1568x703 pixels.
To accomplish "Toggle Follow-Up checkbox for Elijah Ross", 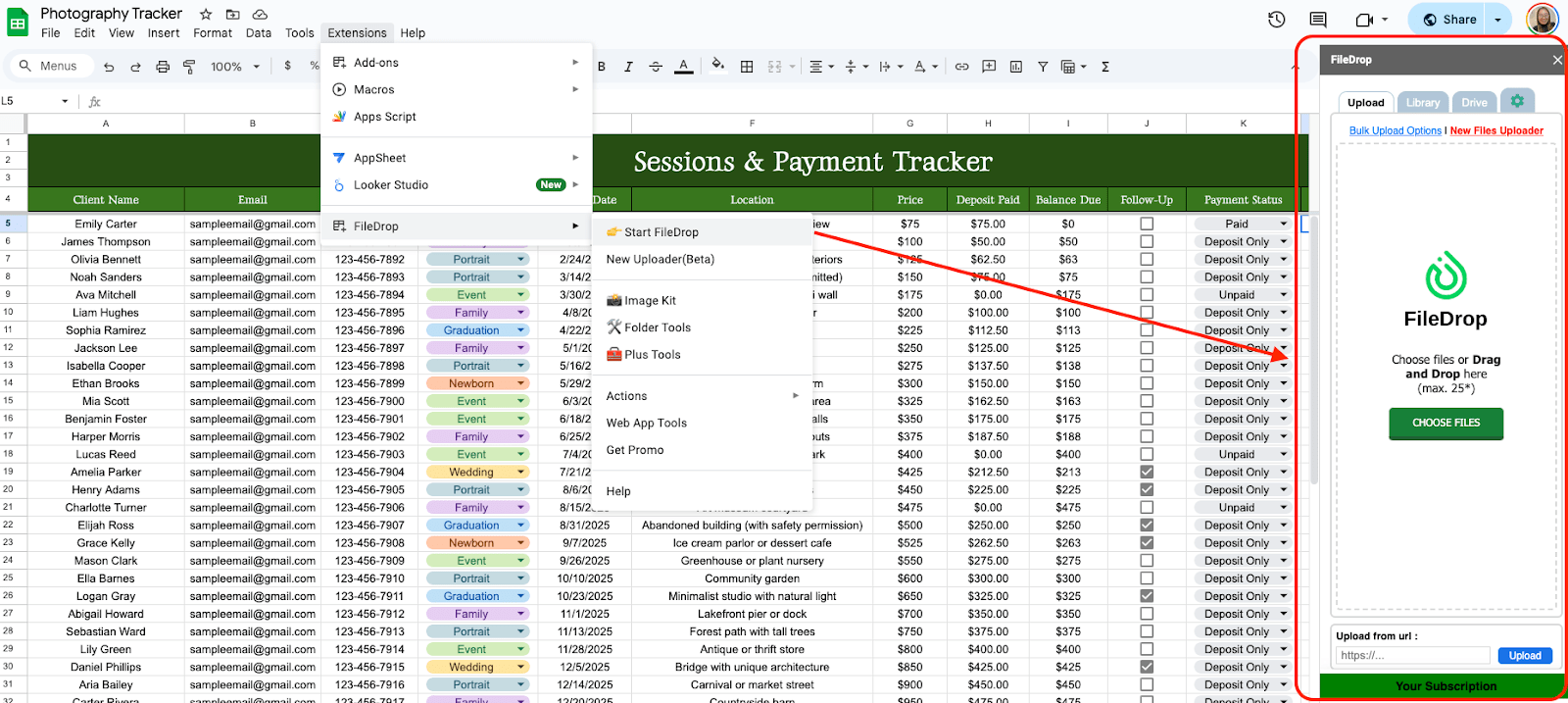I will (x=1147, y=525).
